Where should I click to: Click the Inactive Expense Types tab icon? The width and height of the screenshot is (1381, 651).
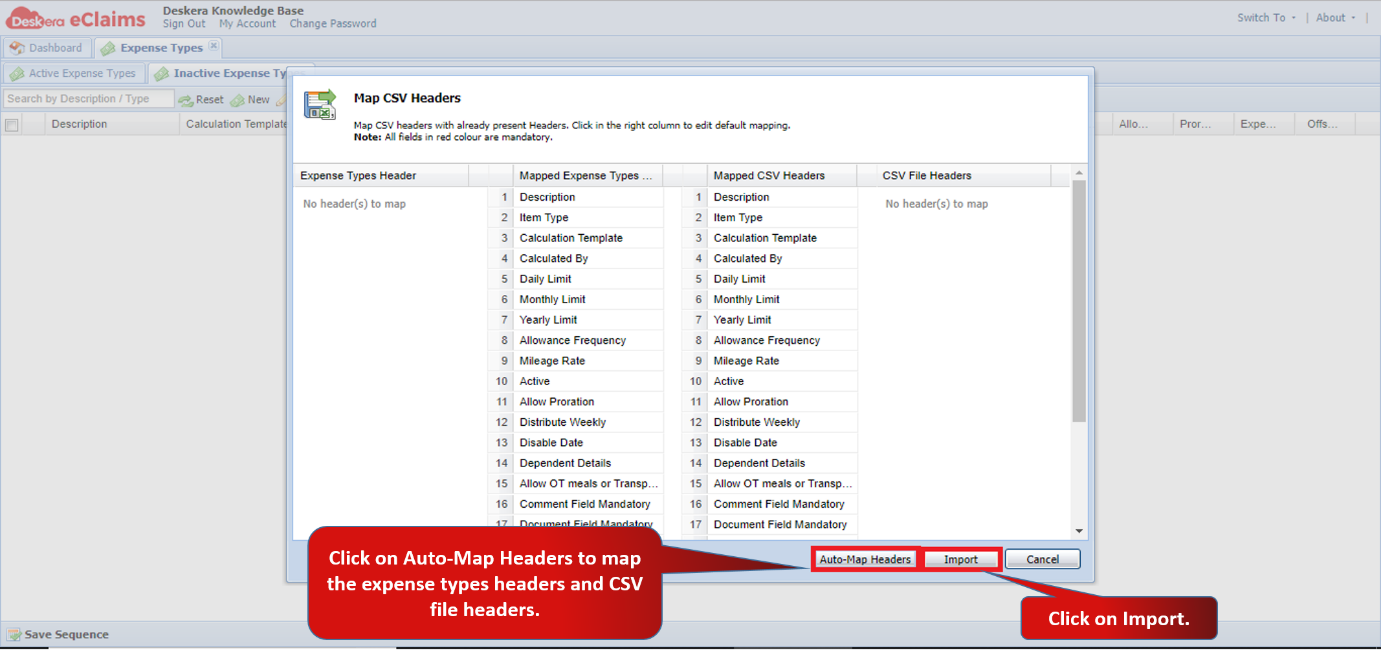tap(161, 74)
